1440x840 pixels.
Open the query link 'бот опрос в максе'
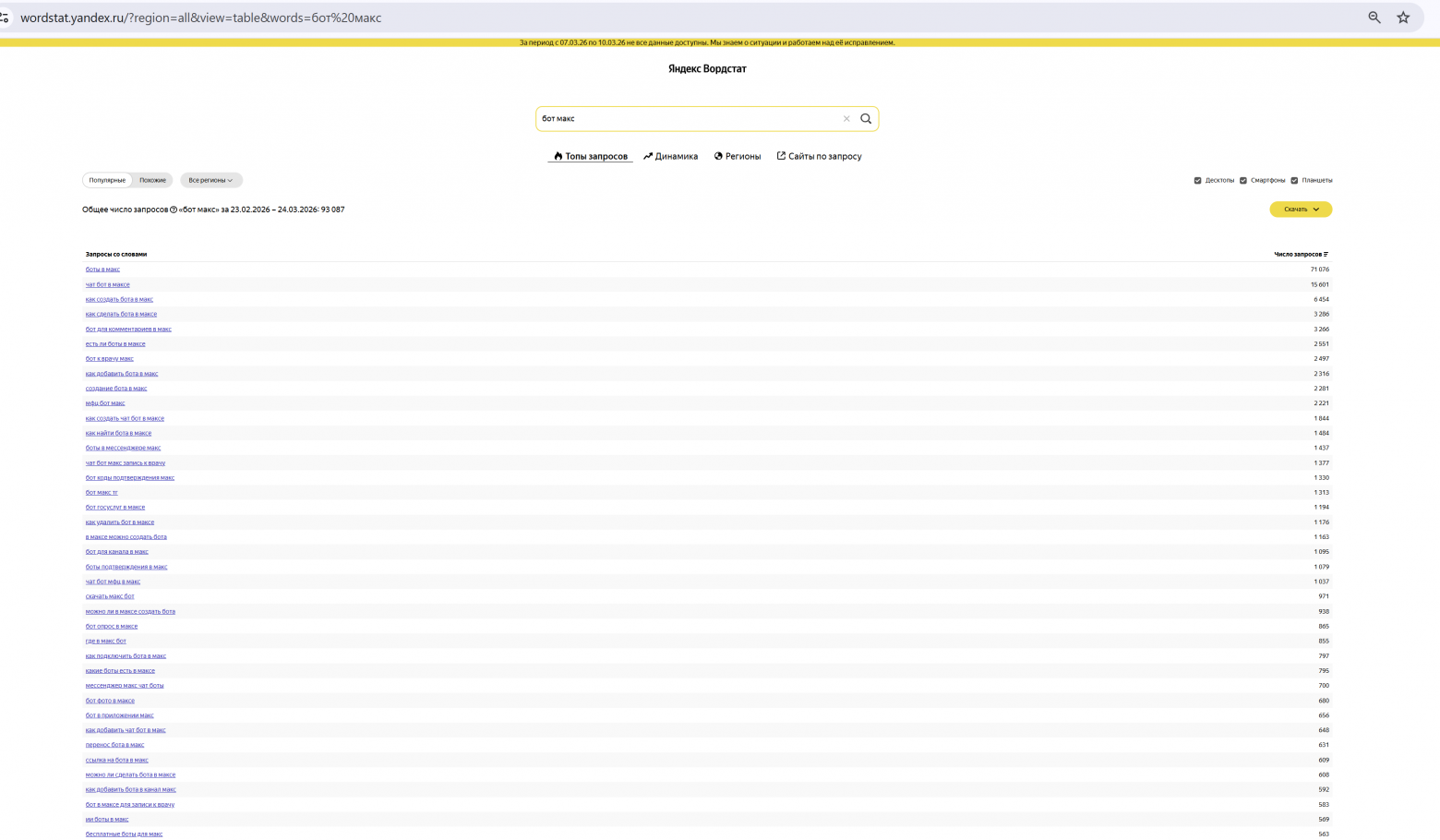tap(112, 626)
